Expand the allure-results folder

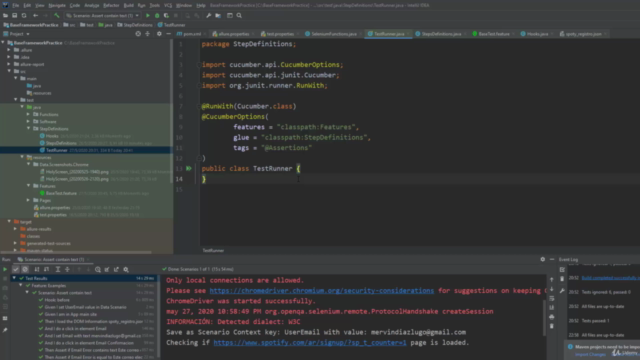16,229
